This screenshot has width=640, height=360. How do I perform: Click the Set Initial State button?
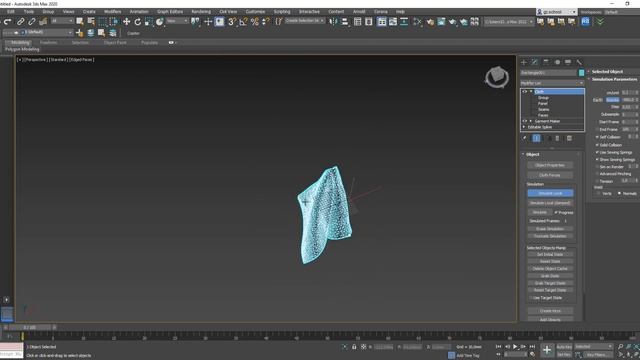[550, 254]
